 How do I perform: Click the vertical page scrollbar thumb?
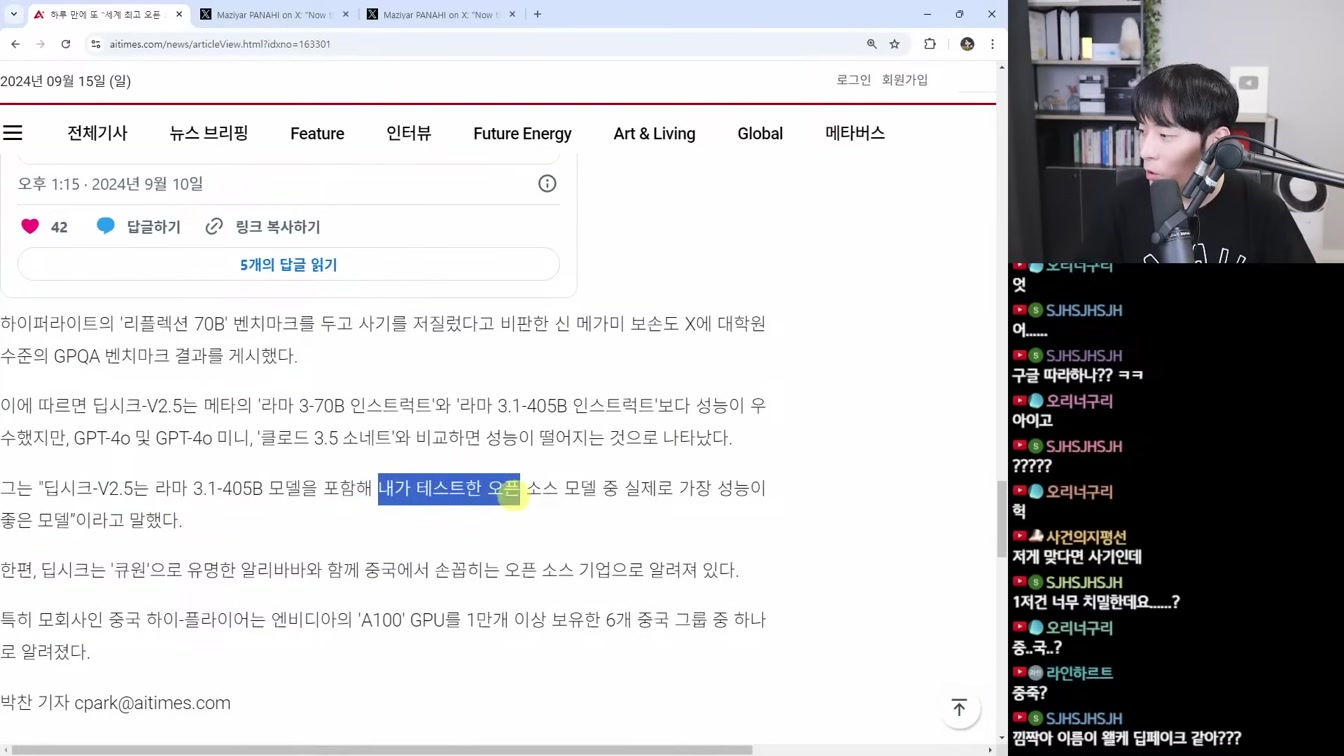[1002, 519]
